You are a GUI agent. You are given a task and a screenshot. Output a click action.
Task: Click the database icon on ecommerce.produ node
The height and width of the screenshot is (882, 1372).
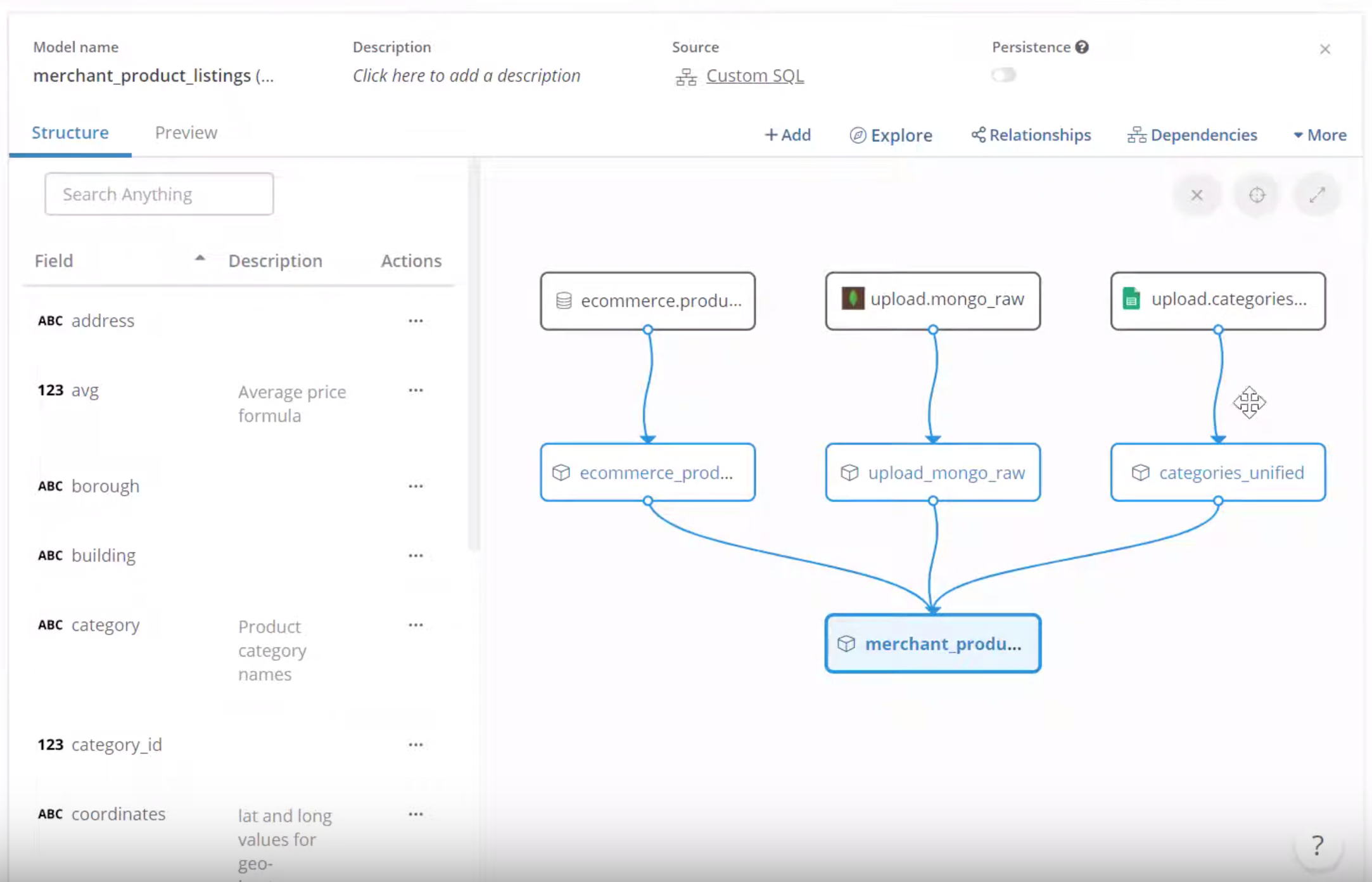pos(564,300)
